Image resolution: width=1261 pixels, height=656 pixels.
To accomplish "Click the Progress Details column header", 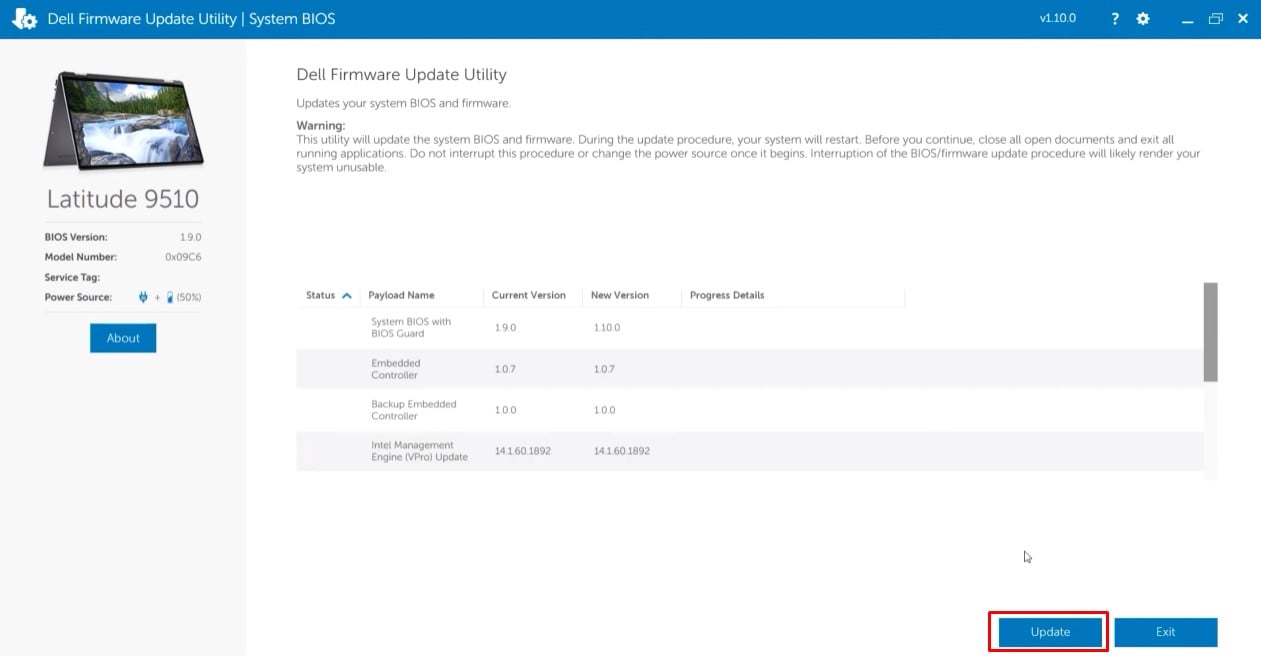I will click(x=727, y=296).
